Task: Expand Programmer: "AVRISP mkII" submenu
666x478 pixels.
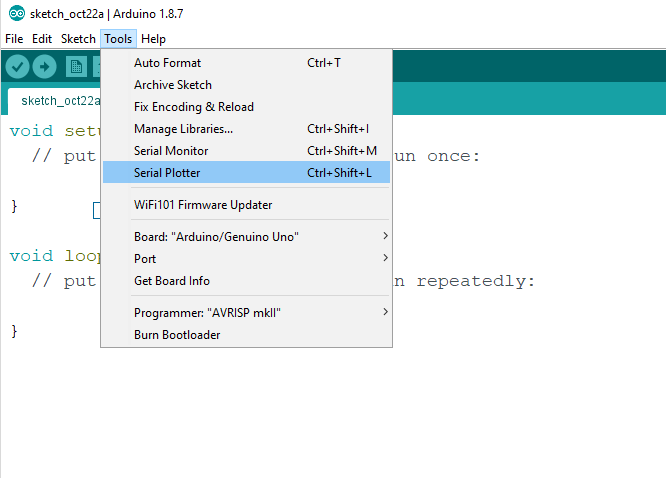Action: [246, 313]
